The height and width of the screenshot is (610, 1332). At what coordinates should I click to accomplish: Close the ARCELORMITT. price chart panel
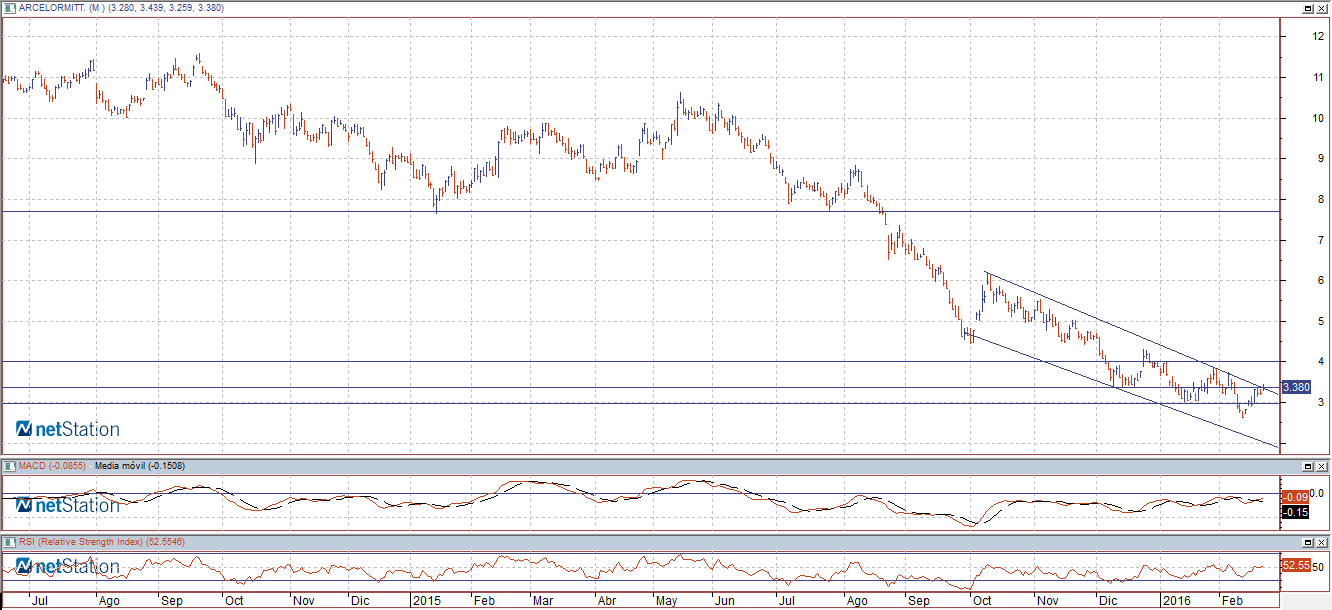[1321, 8]
